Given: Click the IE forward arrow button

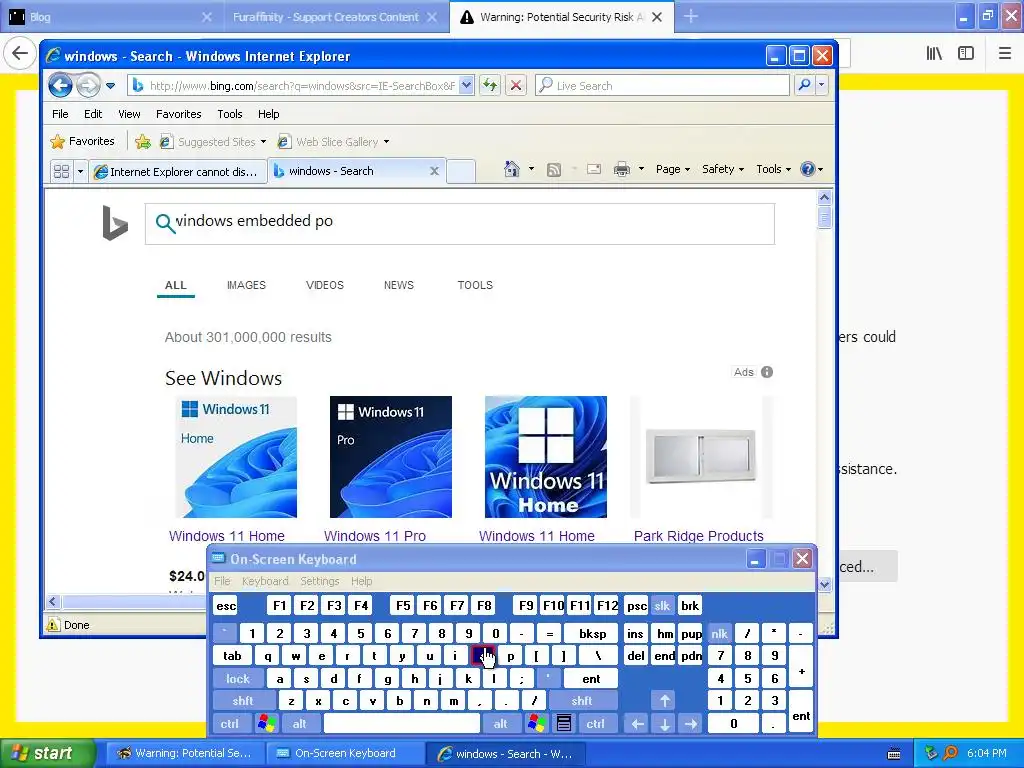Looking at the screenshot, I should tap(88, 86).
